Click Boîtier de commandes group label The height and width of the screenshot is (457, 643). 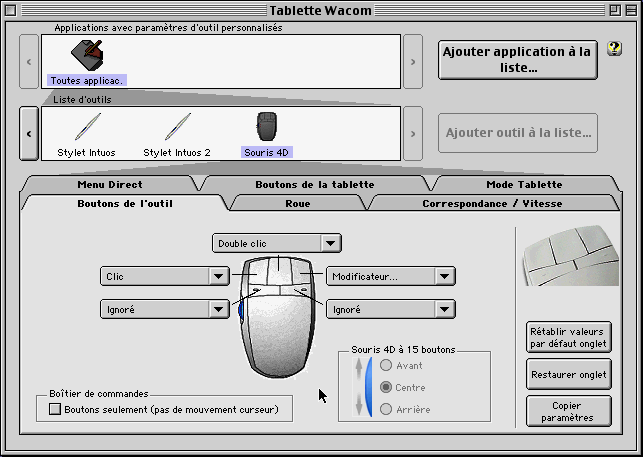pyautogui.click(x=99, y=393)
